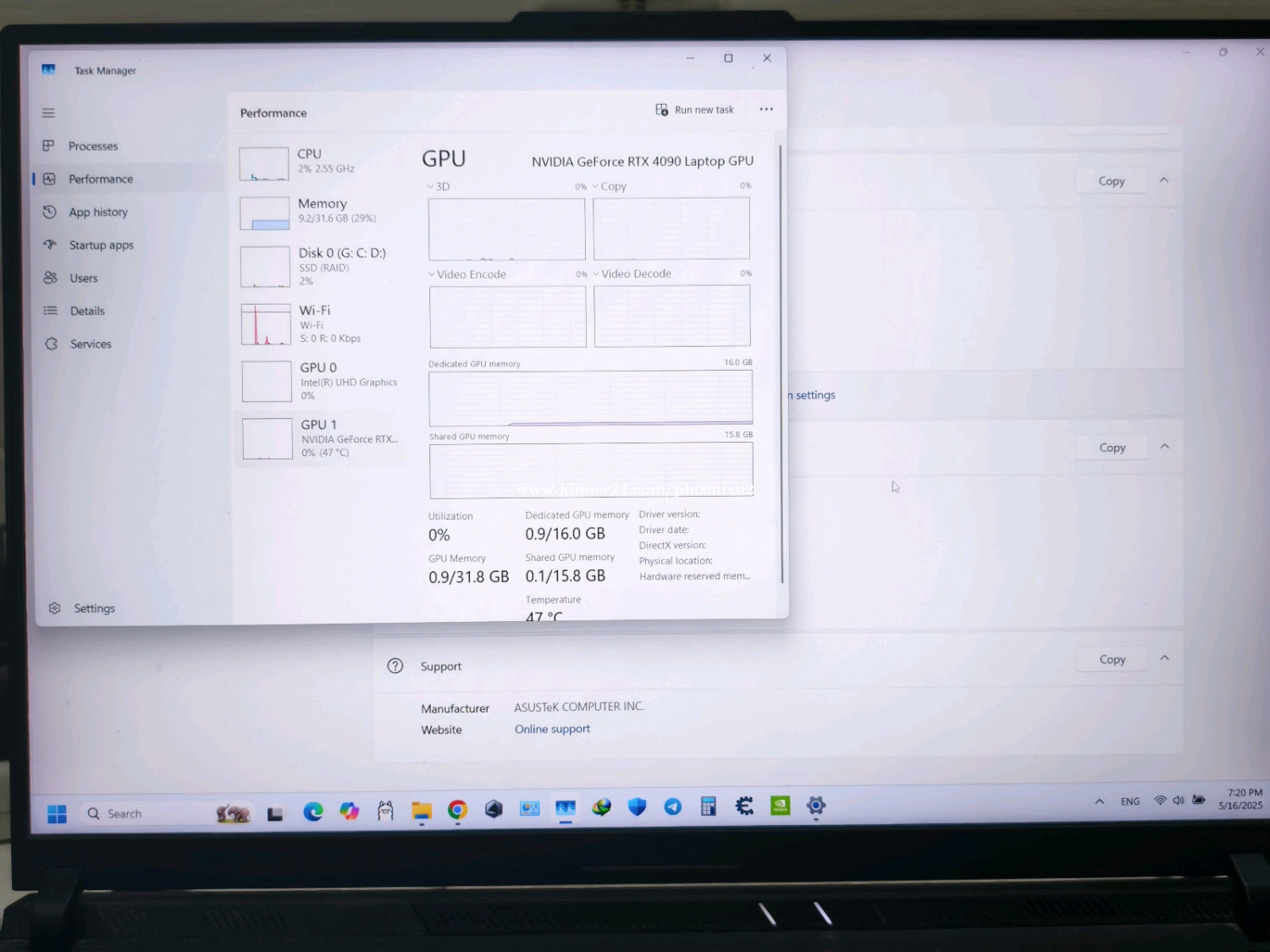Open the NVIDIA app from the taskbar

click(780, 806)
